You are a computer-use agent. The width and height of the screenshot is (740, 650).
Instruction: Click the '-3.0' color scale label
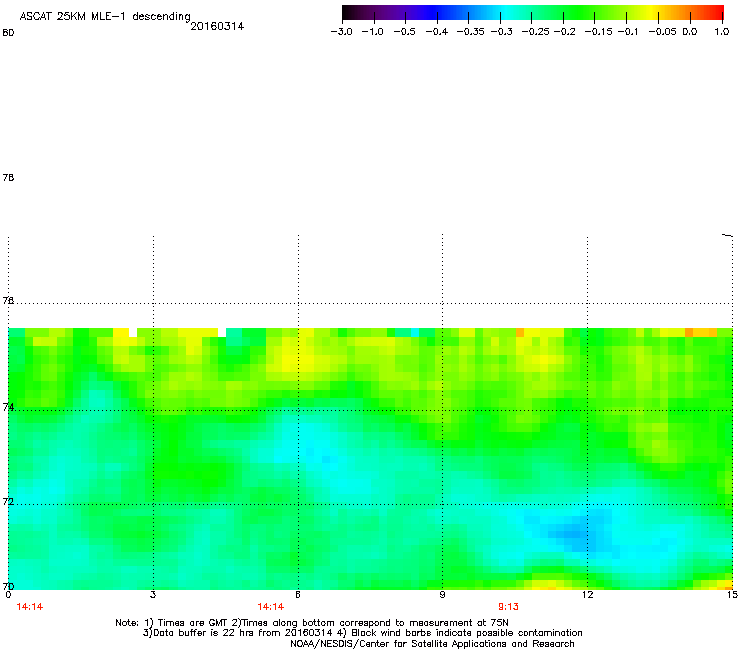342,32
